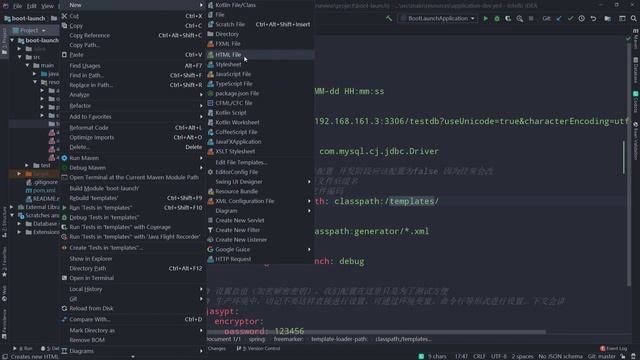Click CRLF line separator in status bar
Screen dimensions: 640x360
coord(479,356)
